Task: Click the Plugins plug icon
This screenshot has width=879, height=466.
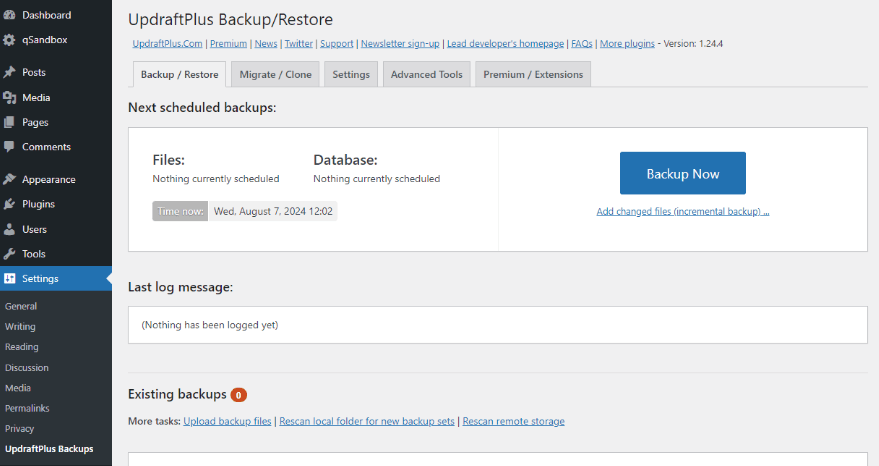Action: (x=9, y=204)
